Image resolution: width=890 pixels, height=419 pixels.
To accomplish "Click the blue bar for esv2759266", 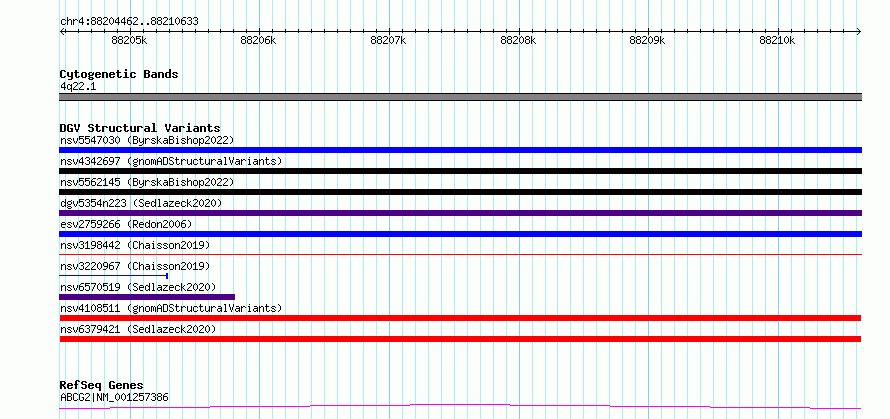I will pyautogui.click(x=460, y=234).
